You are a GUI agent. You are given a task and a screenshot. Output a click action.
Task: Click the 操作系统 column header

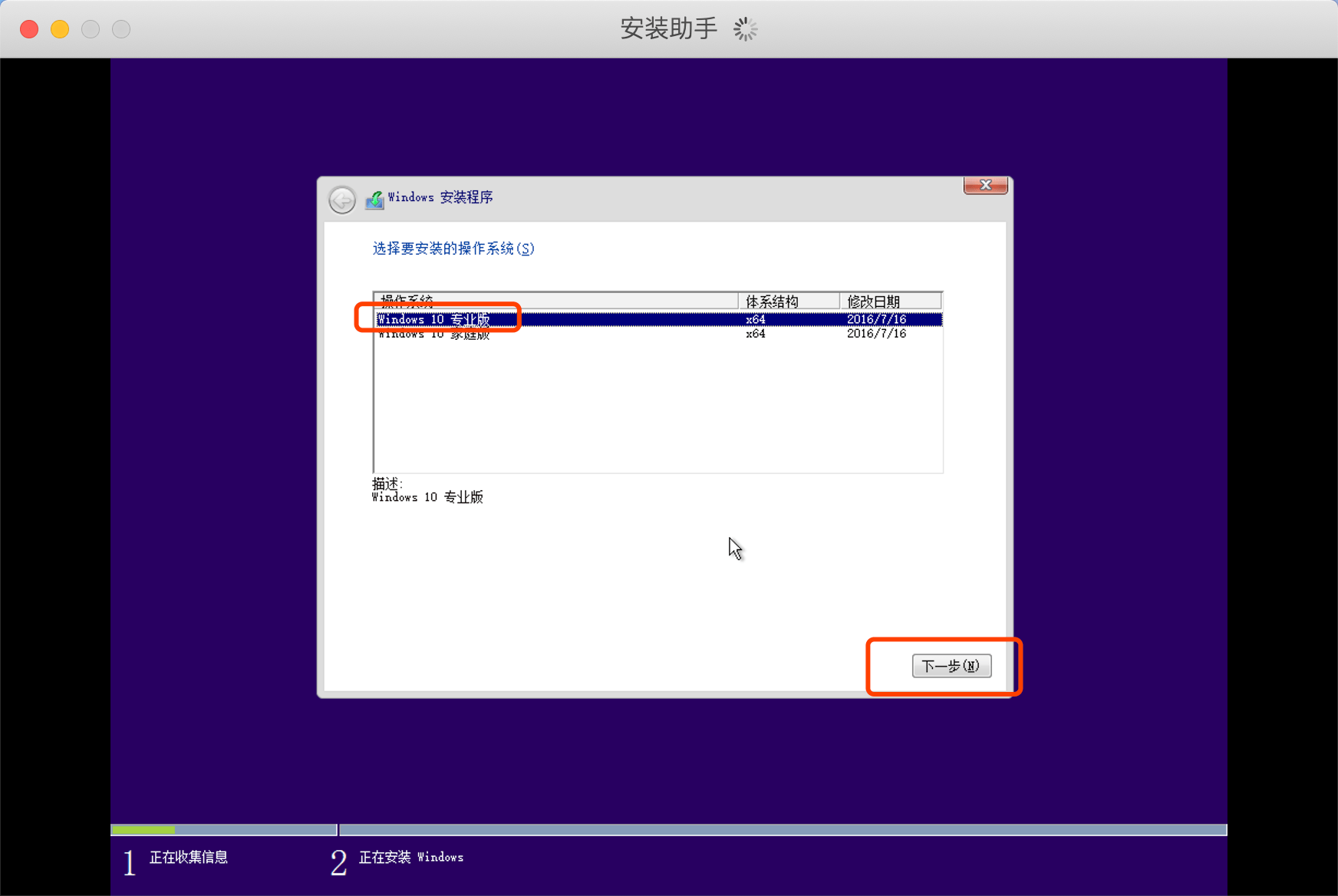coord(556,301)
